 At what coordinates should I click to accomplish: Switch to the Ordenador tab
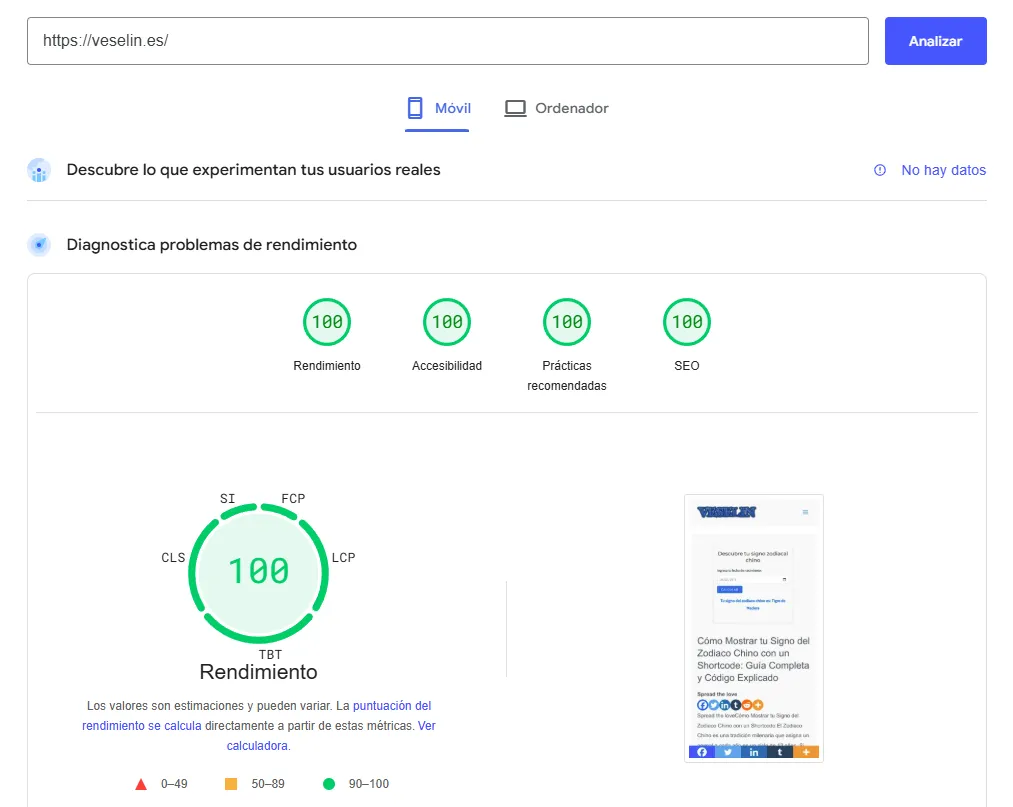coord(556,108)
